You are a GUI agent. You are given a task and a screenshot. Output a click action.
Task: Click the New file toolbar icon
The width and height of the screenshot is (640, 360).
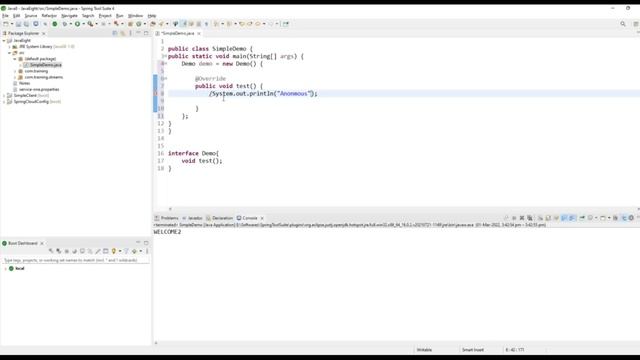[6, 24]
